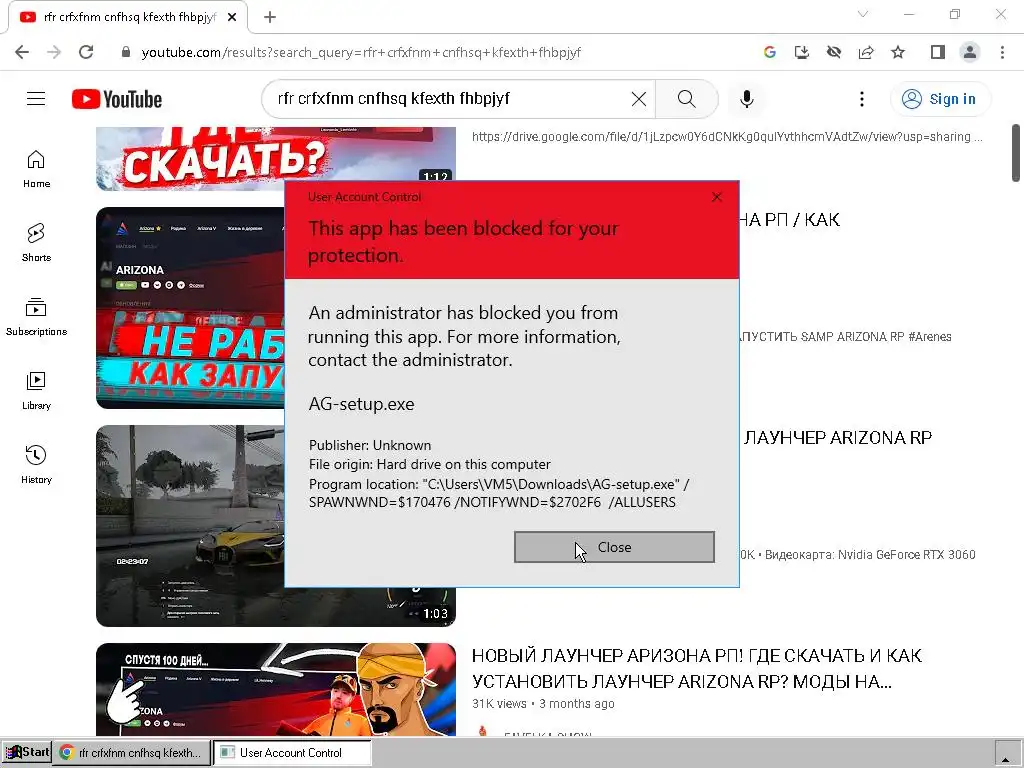The image size is (1024, 768).
Task: View site information lock icon
Action: pyautogui.click(x=126, y=52)
